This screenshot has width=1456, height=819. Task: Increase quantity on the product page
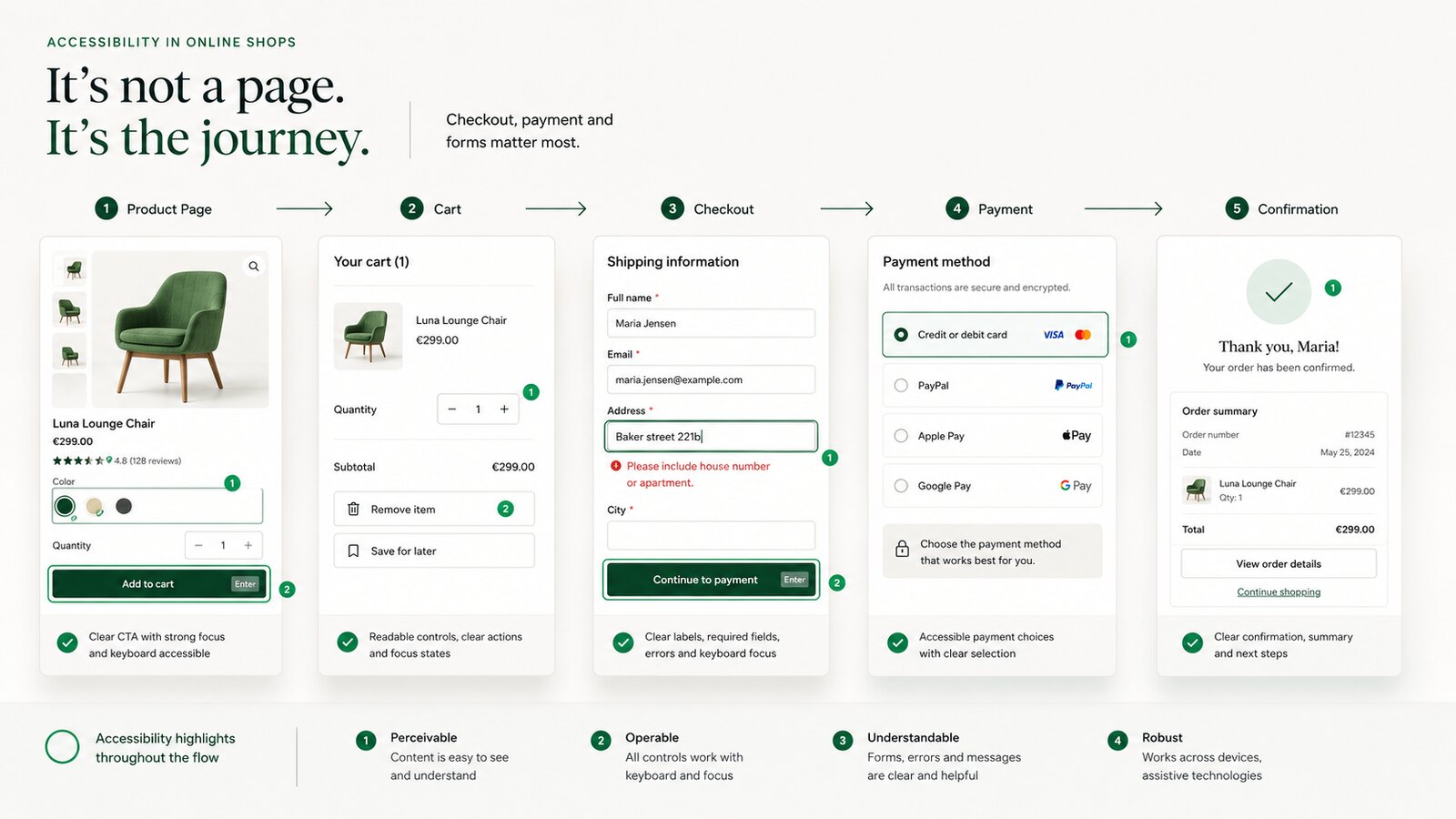click(248, 545)
